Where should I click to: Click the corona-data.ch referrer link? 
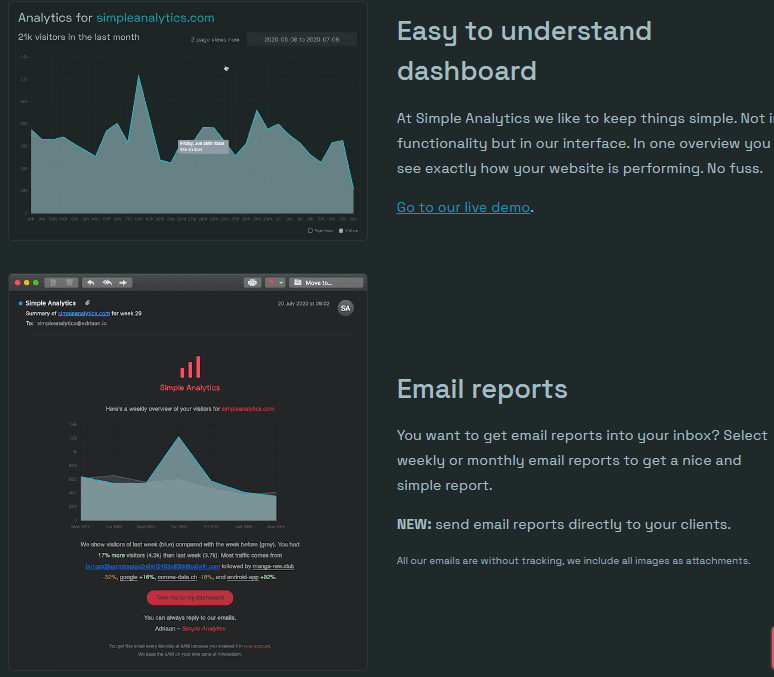click(177, 577)
